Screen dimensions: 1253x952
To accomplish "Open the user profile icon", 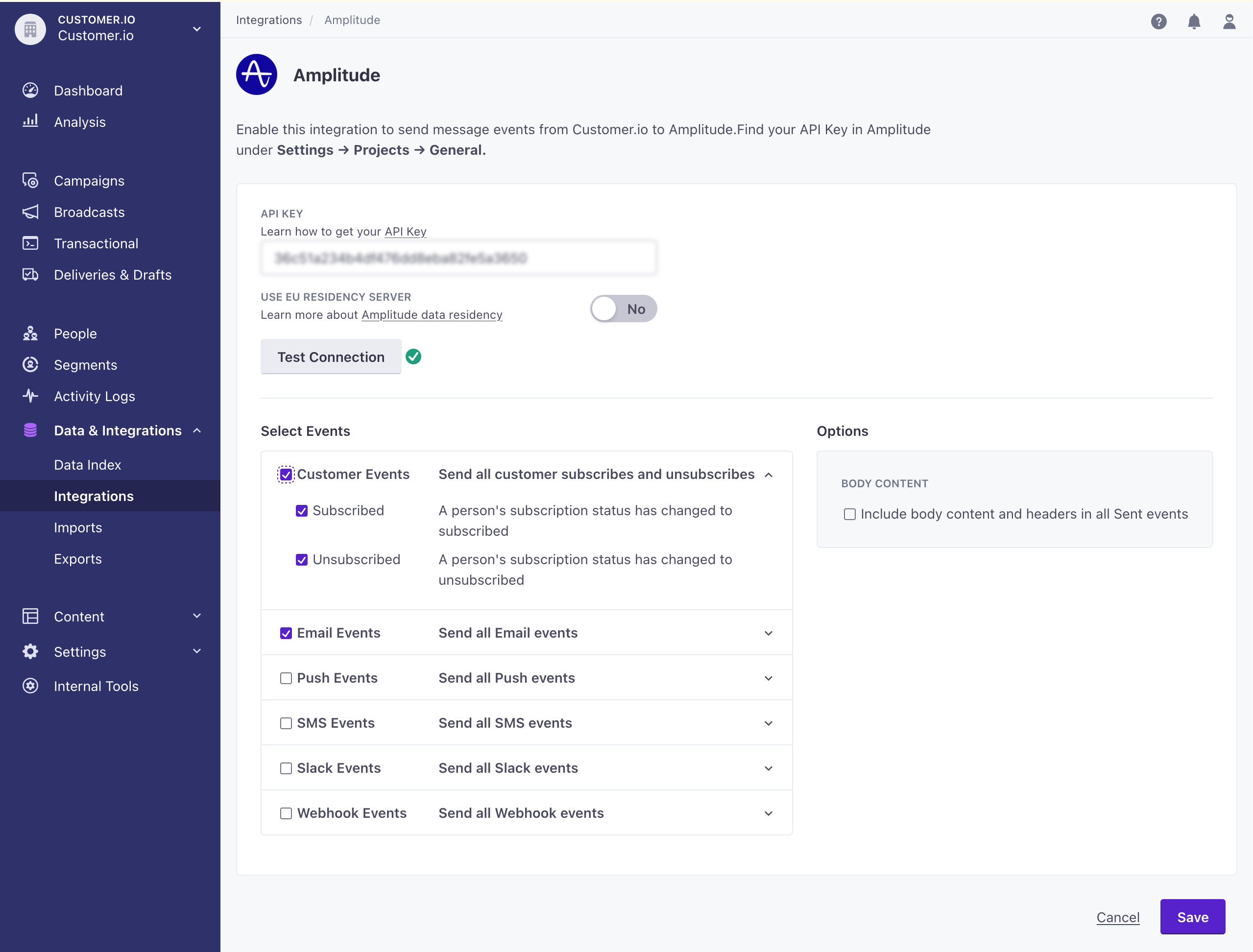I will [1229, 22].
